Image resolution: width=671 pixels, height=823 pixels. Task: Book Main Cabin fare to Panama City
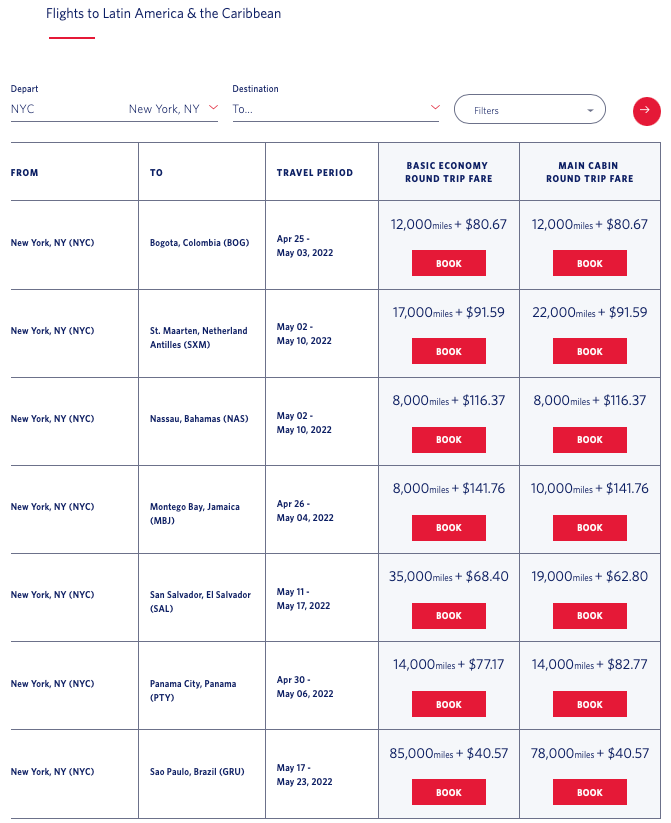tap(590, 704)
